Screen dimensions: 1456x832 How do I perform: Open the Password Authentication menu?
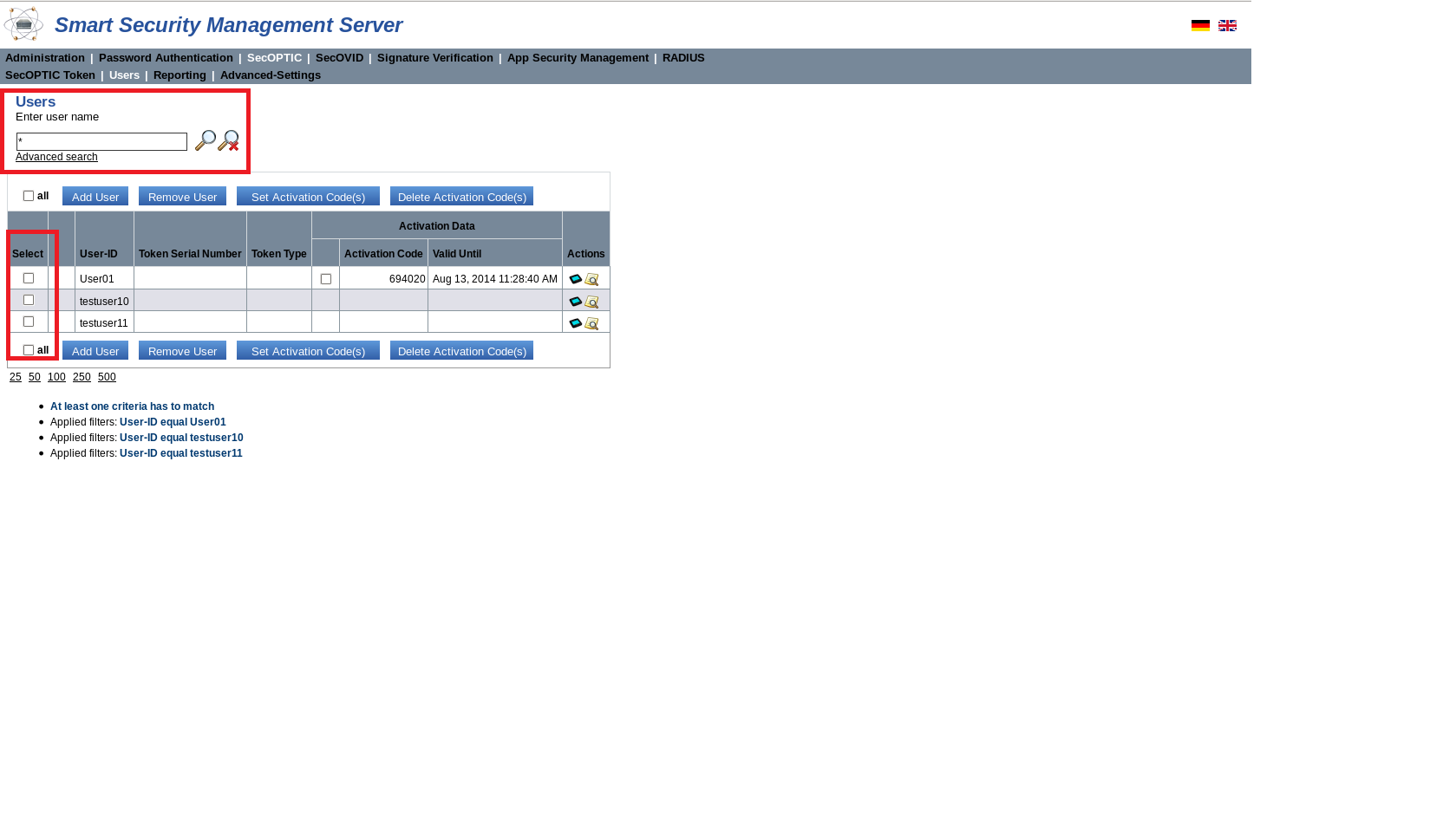(x=166, y=58)
